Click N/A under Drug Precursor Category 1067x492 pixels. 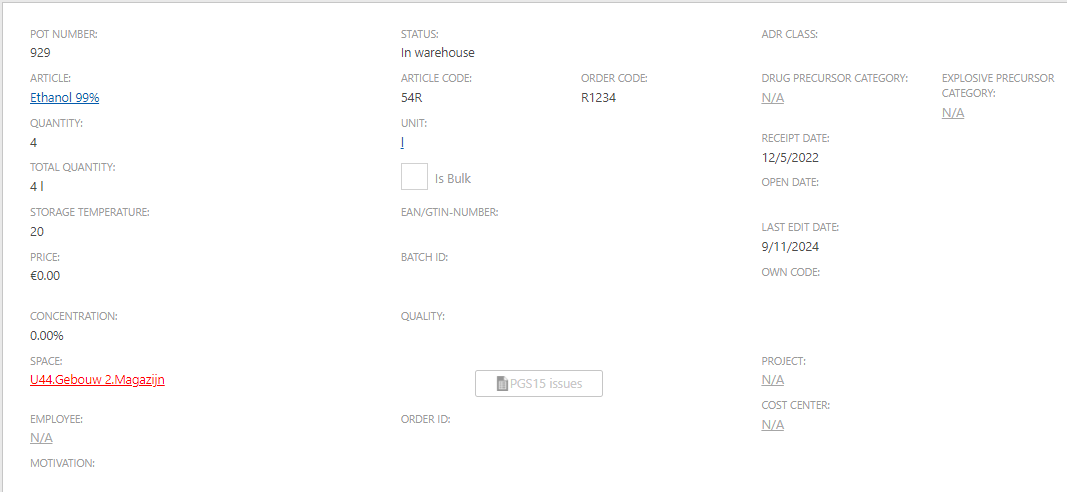pyautogui.click(x=772, y=98)
